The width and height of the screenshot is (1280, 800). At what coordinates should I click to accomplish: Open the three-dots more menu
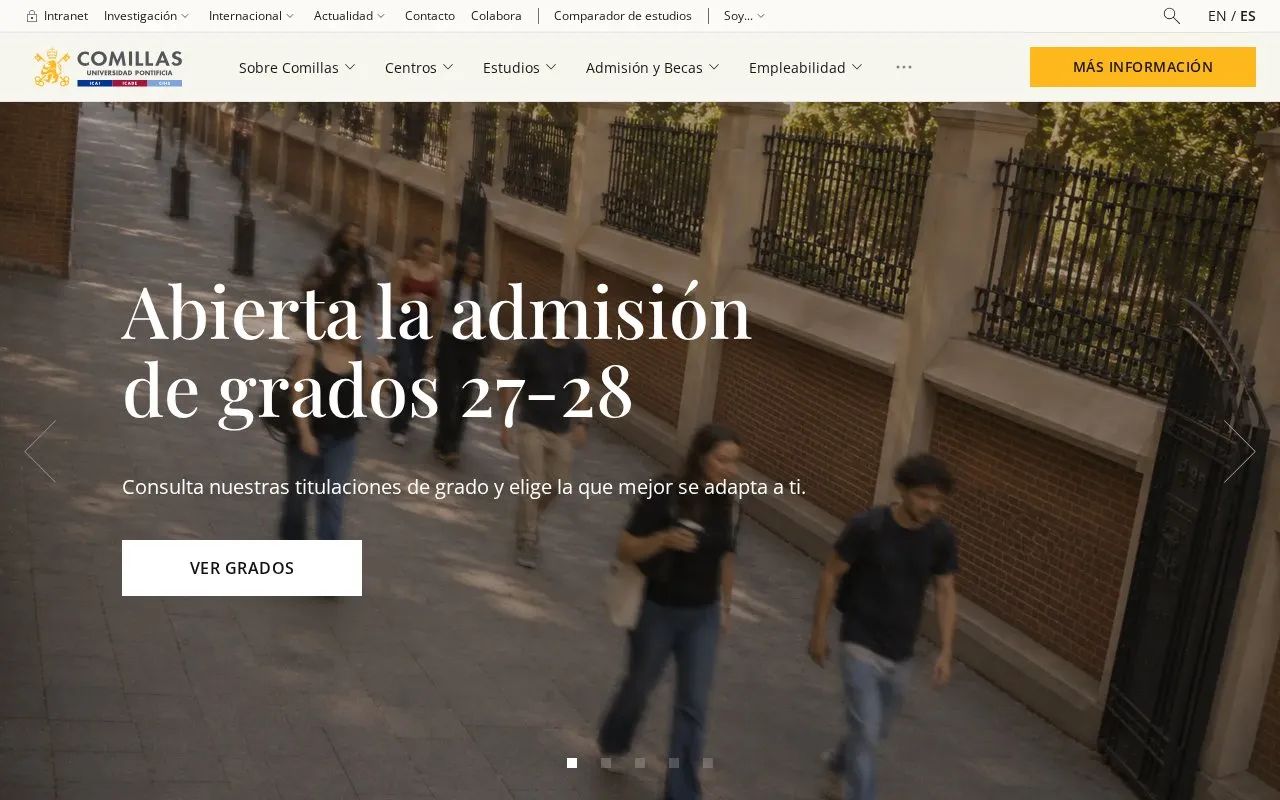click(904, 67)
